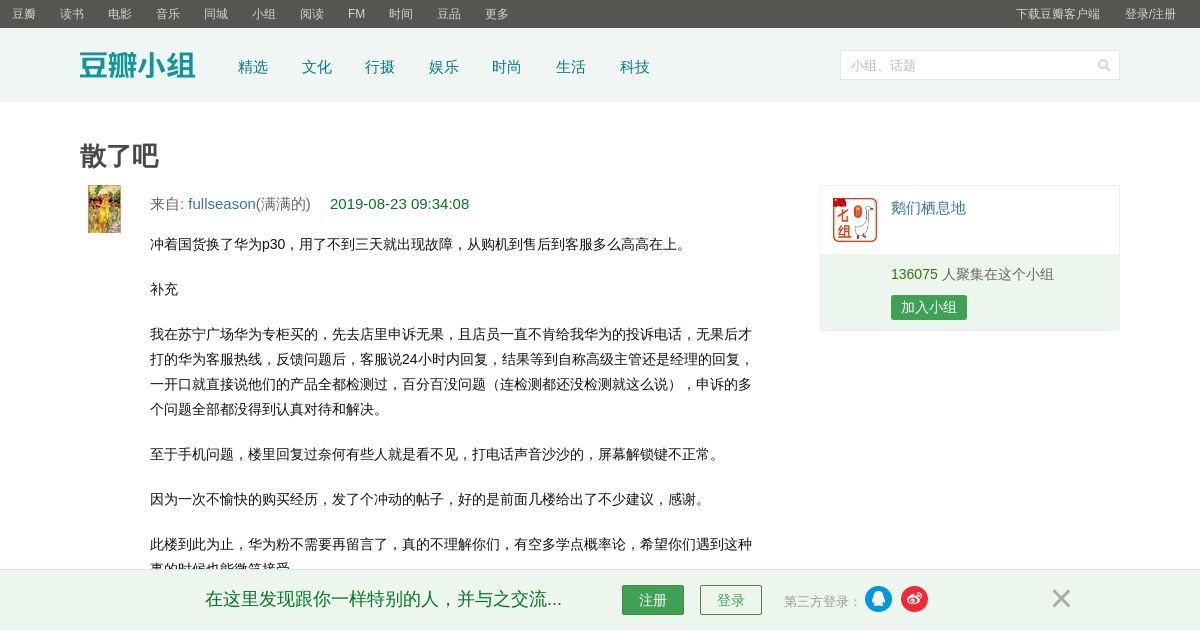Expand the 更多 menu in the top bar
Screen dimensions: 1200x630
coord(497,14)
